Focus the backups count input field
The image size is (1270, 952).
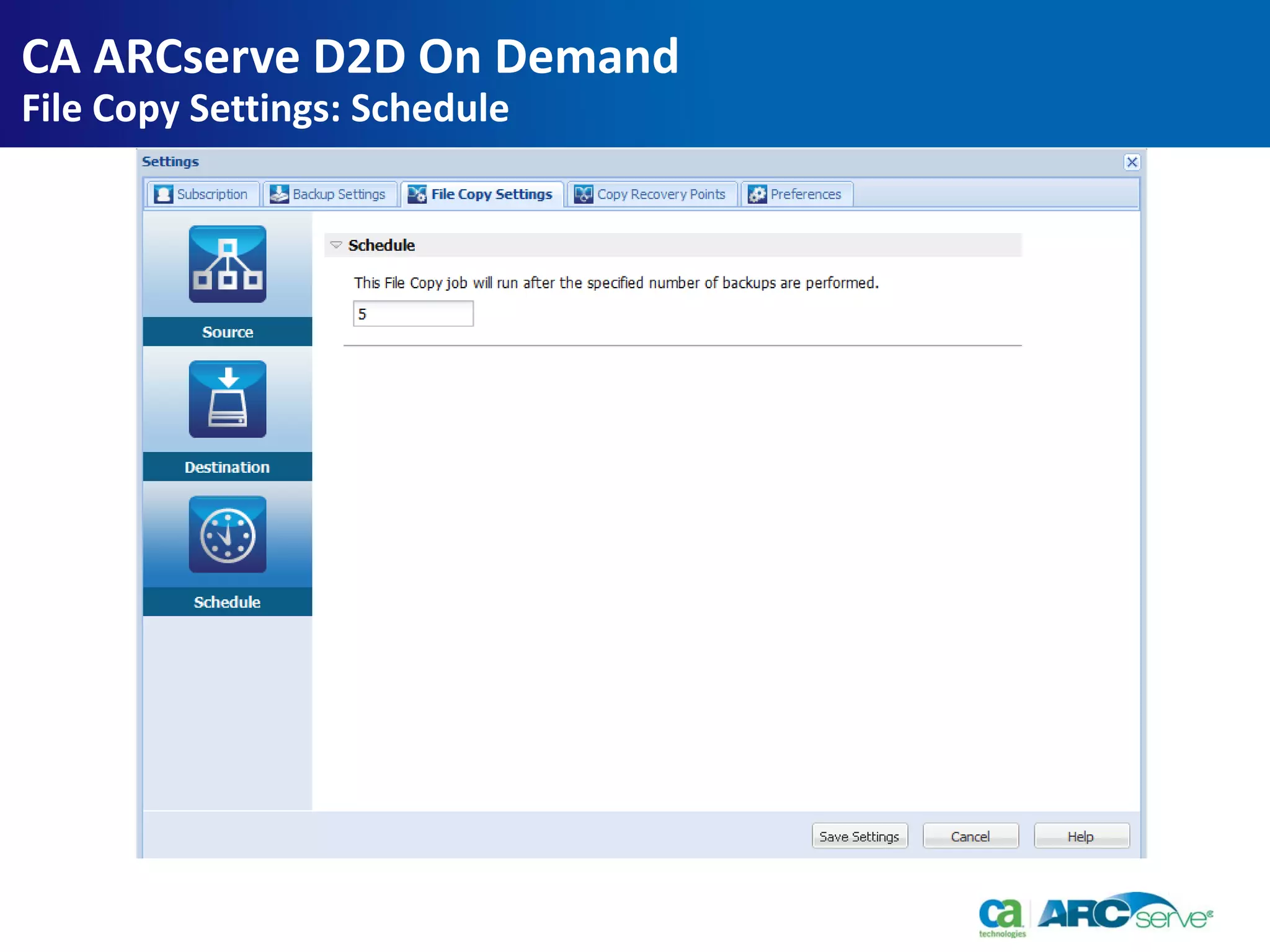click(413, 314)
